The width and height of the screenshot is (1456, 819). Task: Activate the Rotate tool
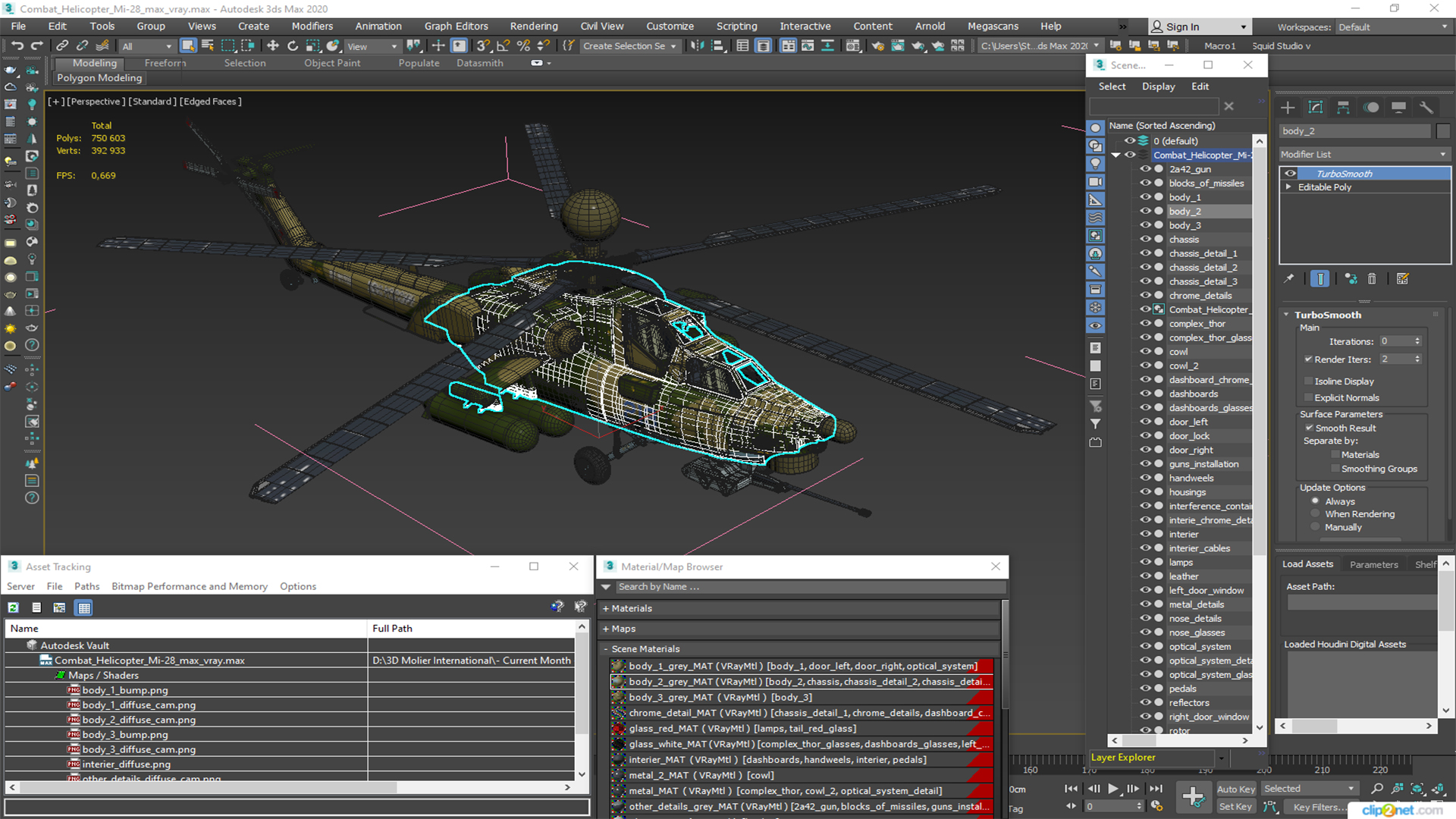(293, 46)
